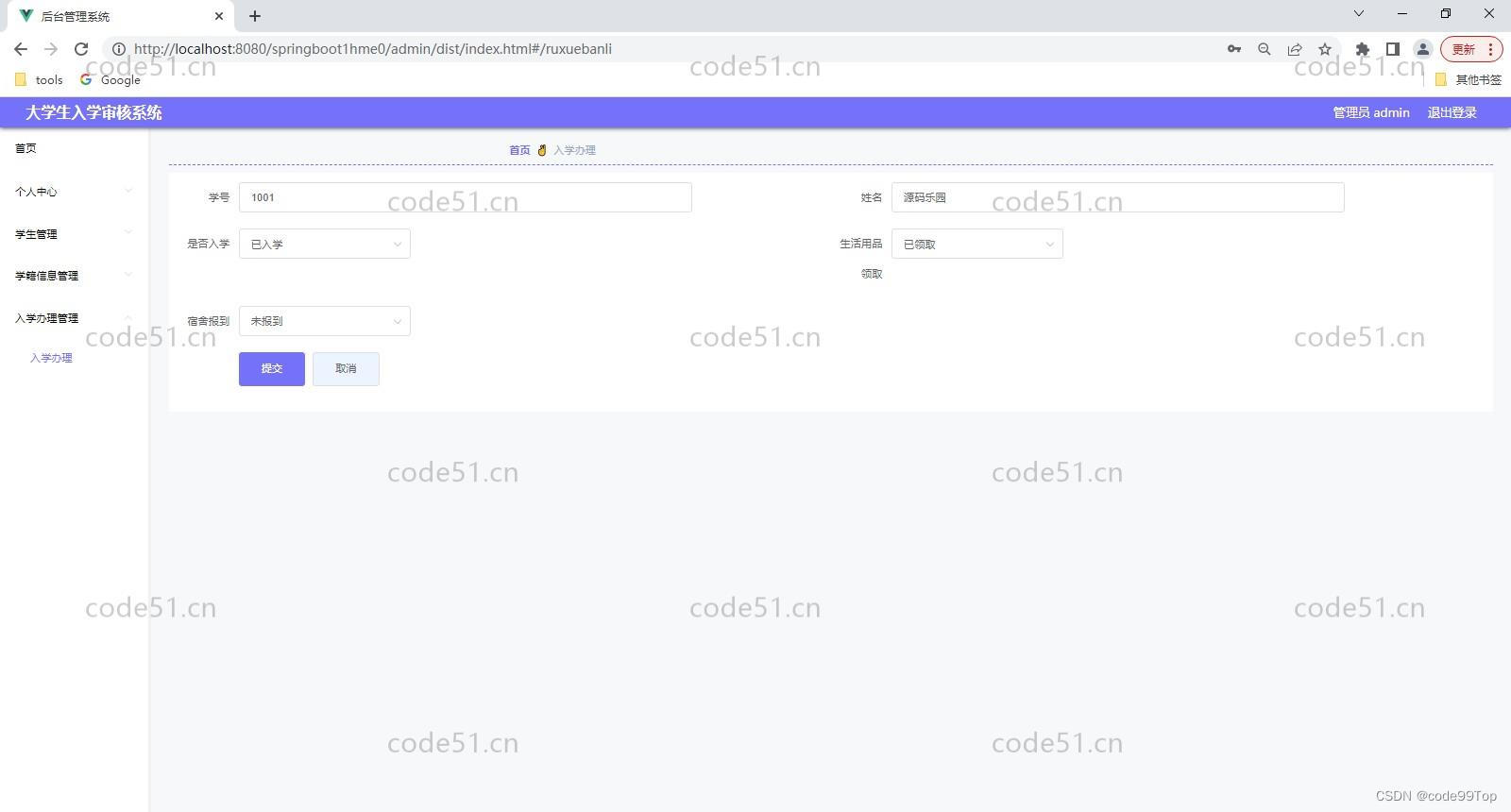Expand the 学籍信息管理 sidebar menu
Screen dimensions: 1511x812
pyautogui.click(x=74, y=276)
